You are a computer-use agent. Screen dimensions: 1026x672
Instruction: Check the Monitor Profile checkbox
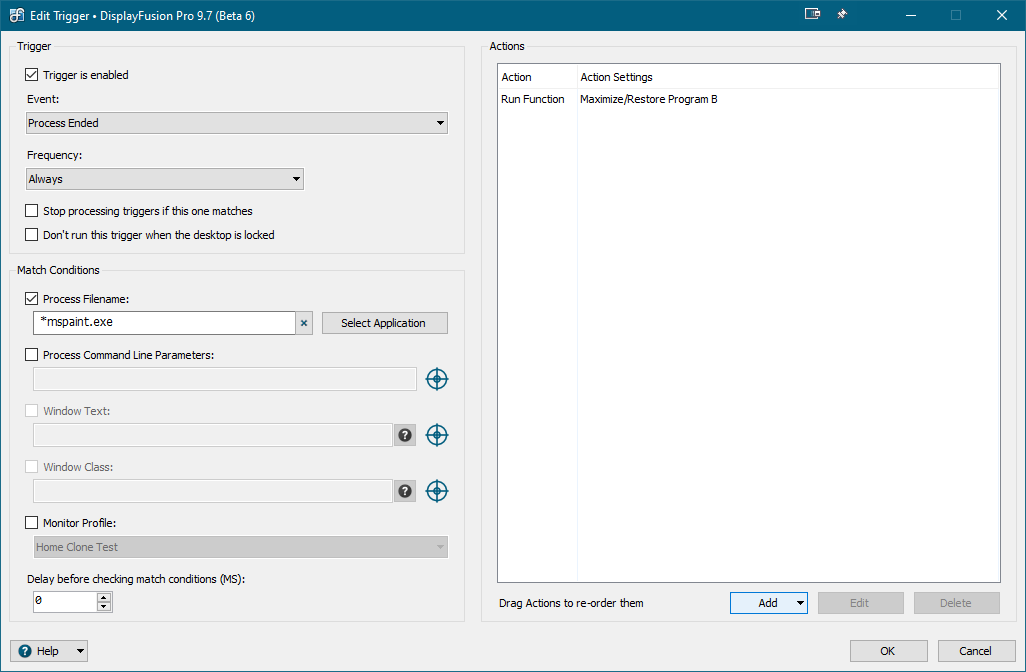point(32,523)
